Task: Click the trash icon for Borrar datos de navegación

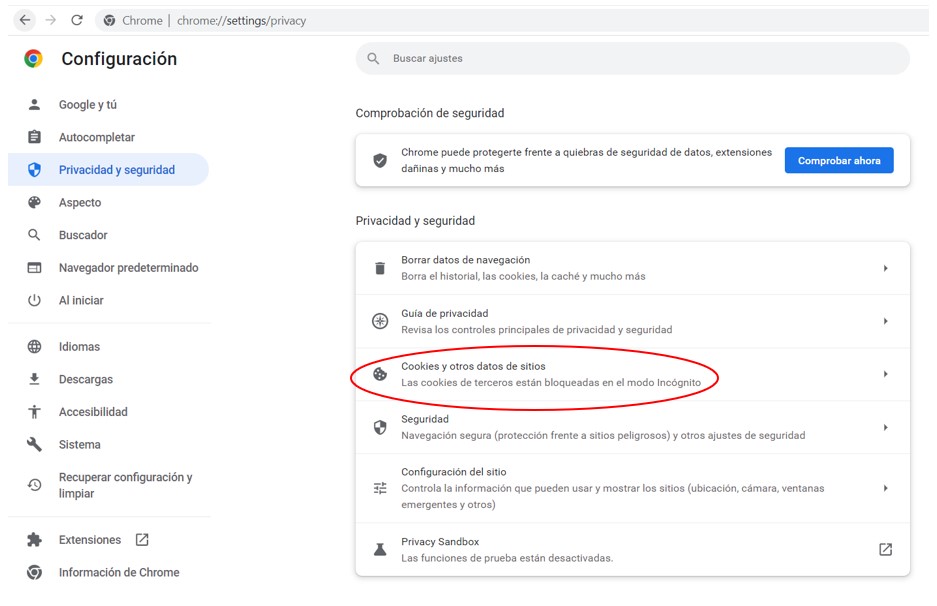Action: 379,268
